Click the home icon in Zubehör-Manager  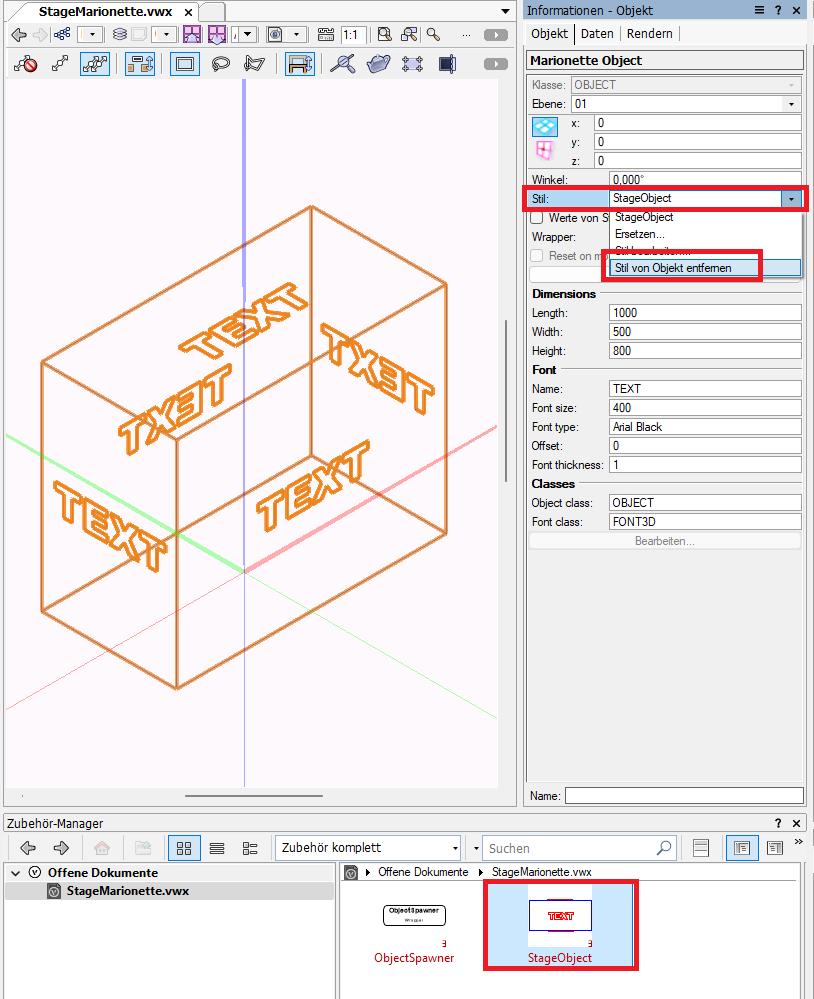click(101, 848)
